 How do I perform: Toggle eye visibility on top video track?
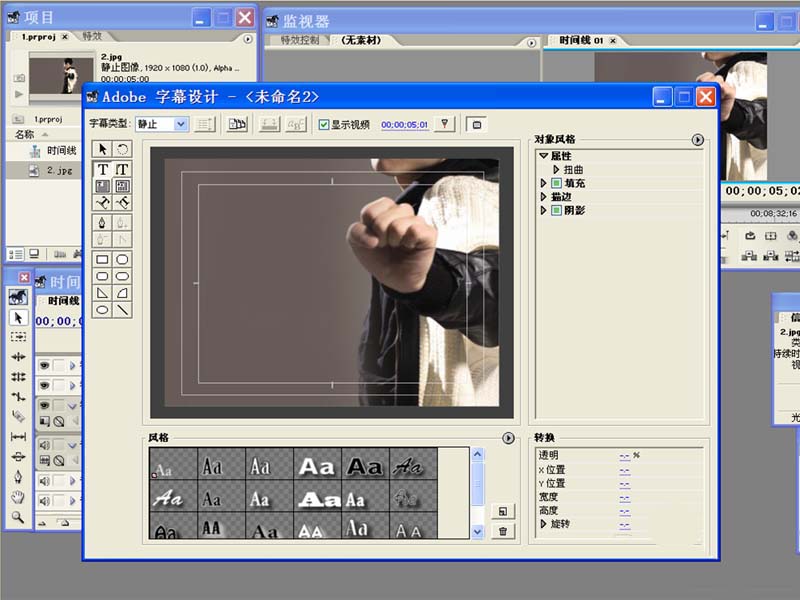pos(45,365)
